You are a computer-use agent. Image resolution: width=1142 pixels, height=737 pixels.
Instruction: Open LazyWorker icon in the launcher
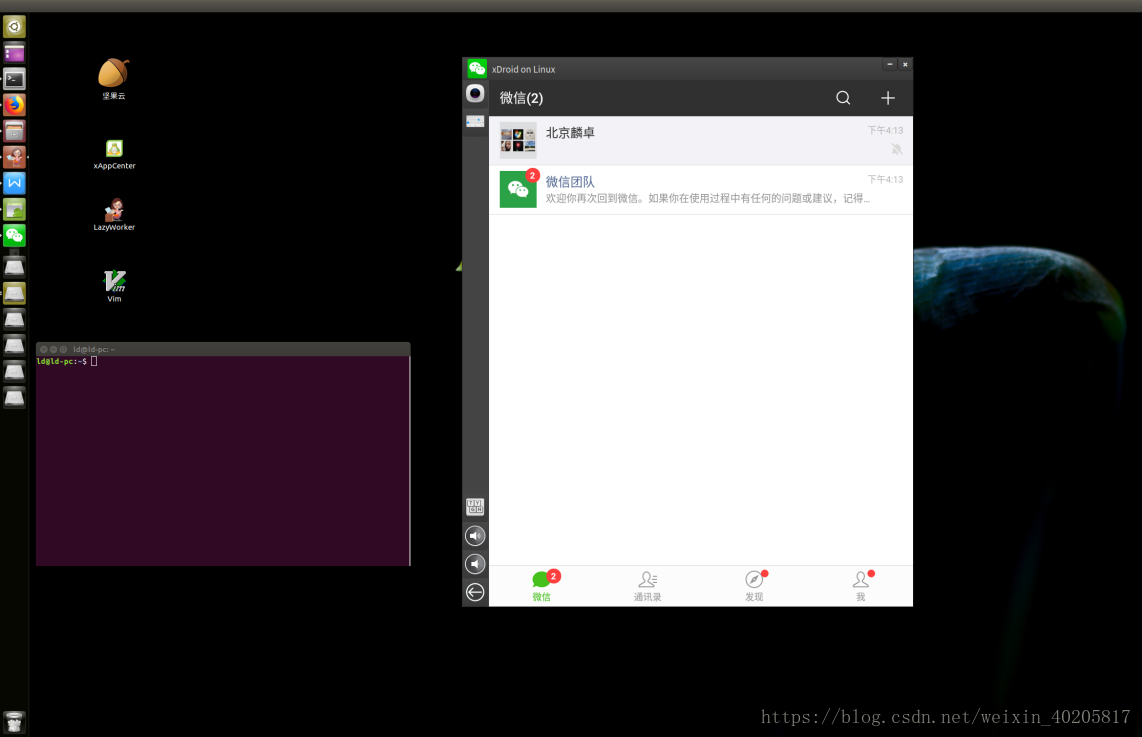[x=15, y=157]
